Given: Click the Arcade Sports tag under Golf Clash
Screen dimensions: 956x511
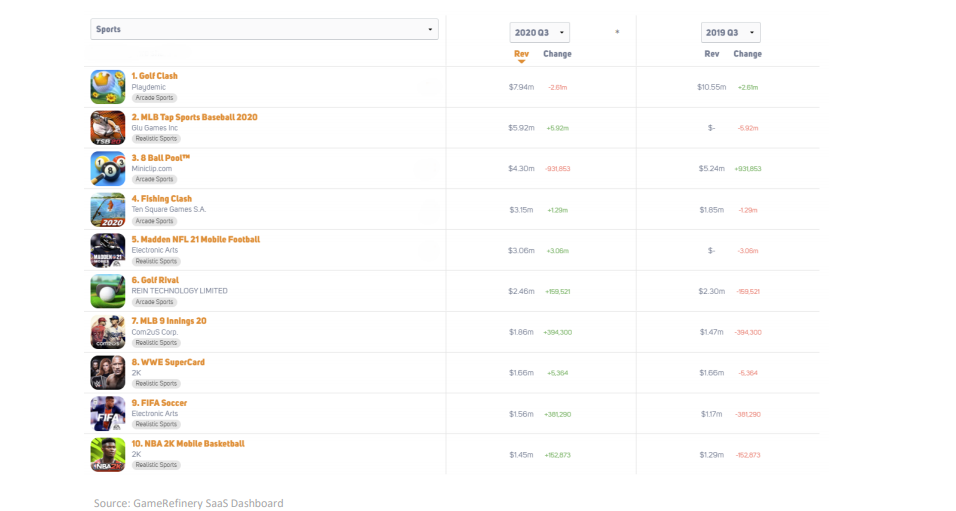Looking at the screenshot, I should point(154,98).
